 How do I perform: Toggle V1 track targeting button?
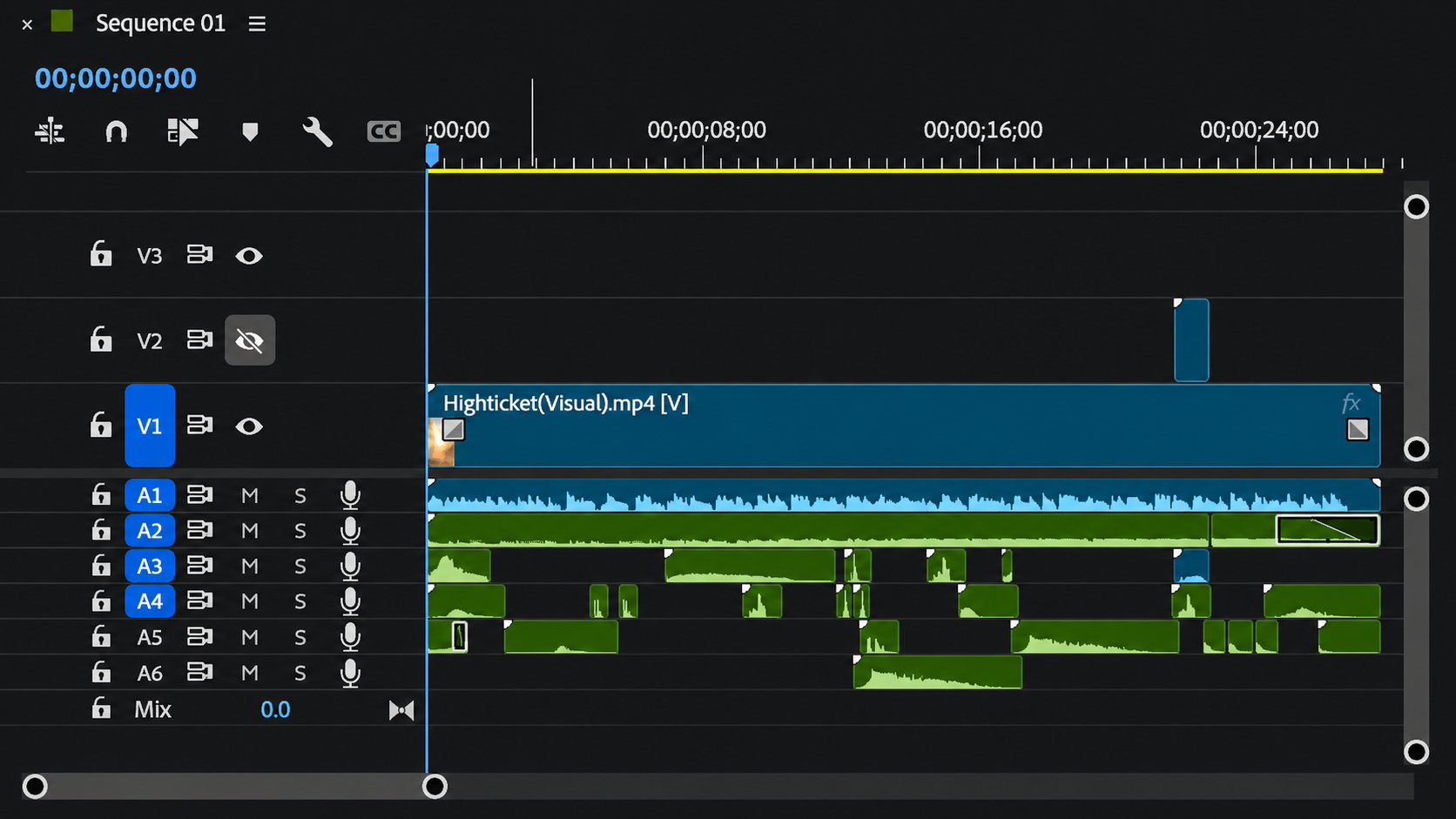(x=150, y=426)
